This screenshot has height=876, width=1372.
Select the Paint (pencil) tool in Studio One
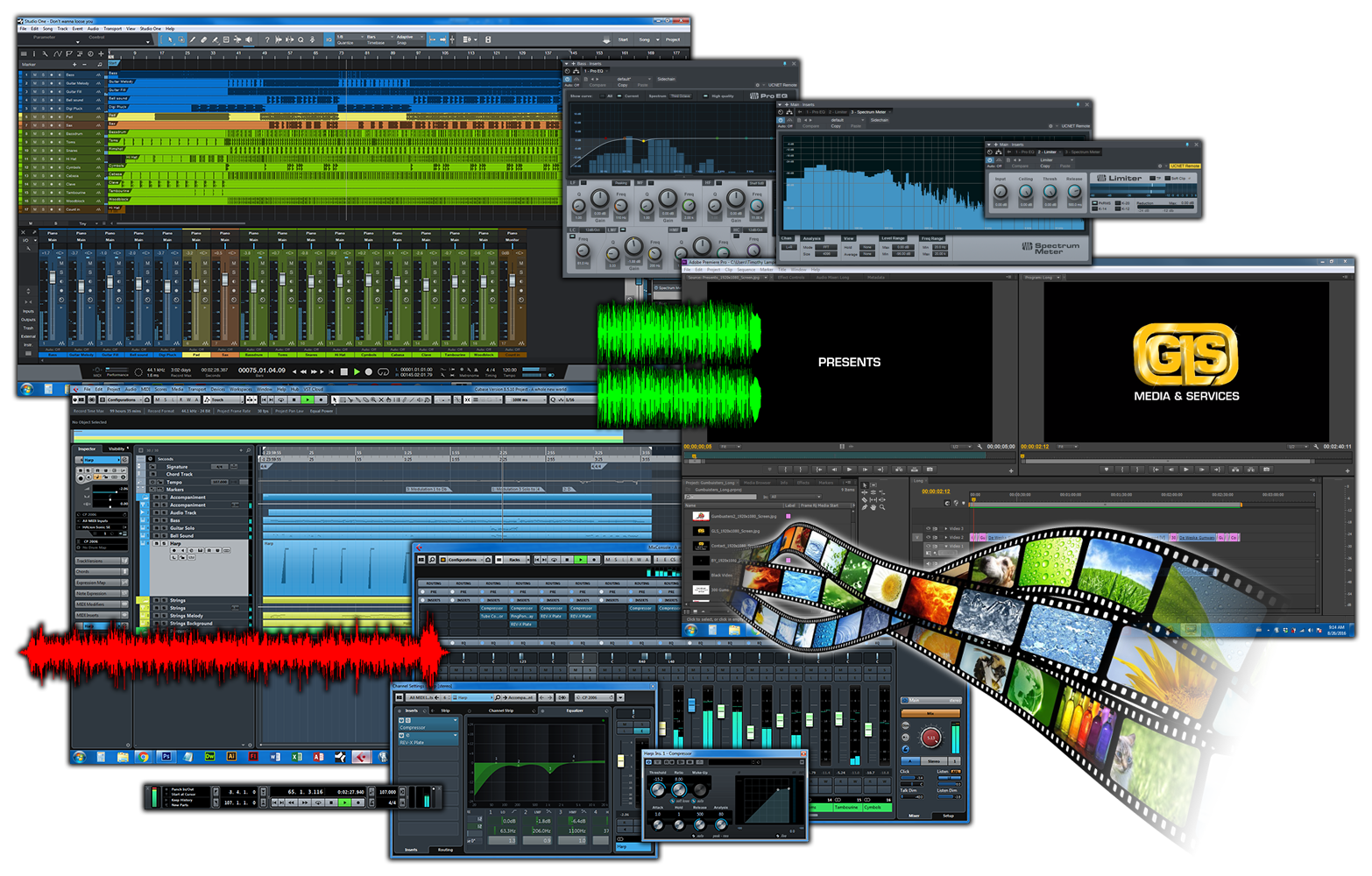(x=193, y=39)
